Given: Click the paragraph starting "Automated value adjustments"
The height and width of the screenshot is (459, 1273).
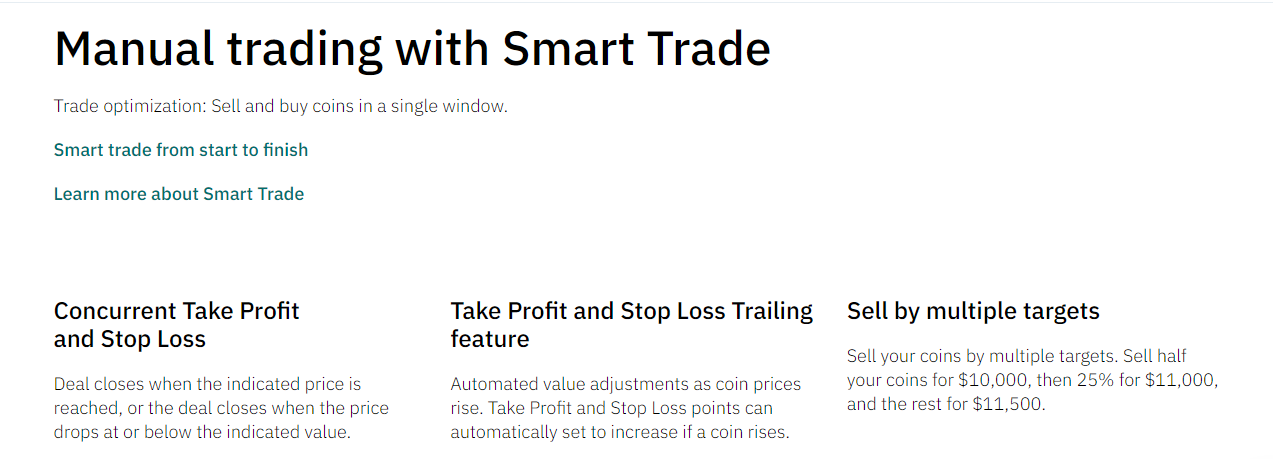Looking at the screenshot, I should pos(626,409).
